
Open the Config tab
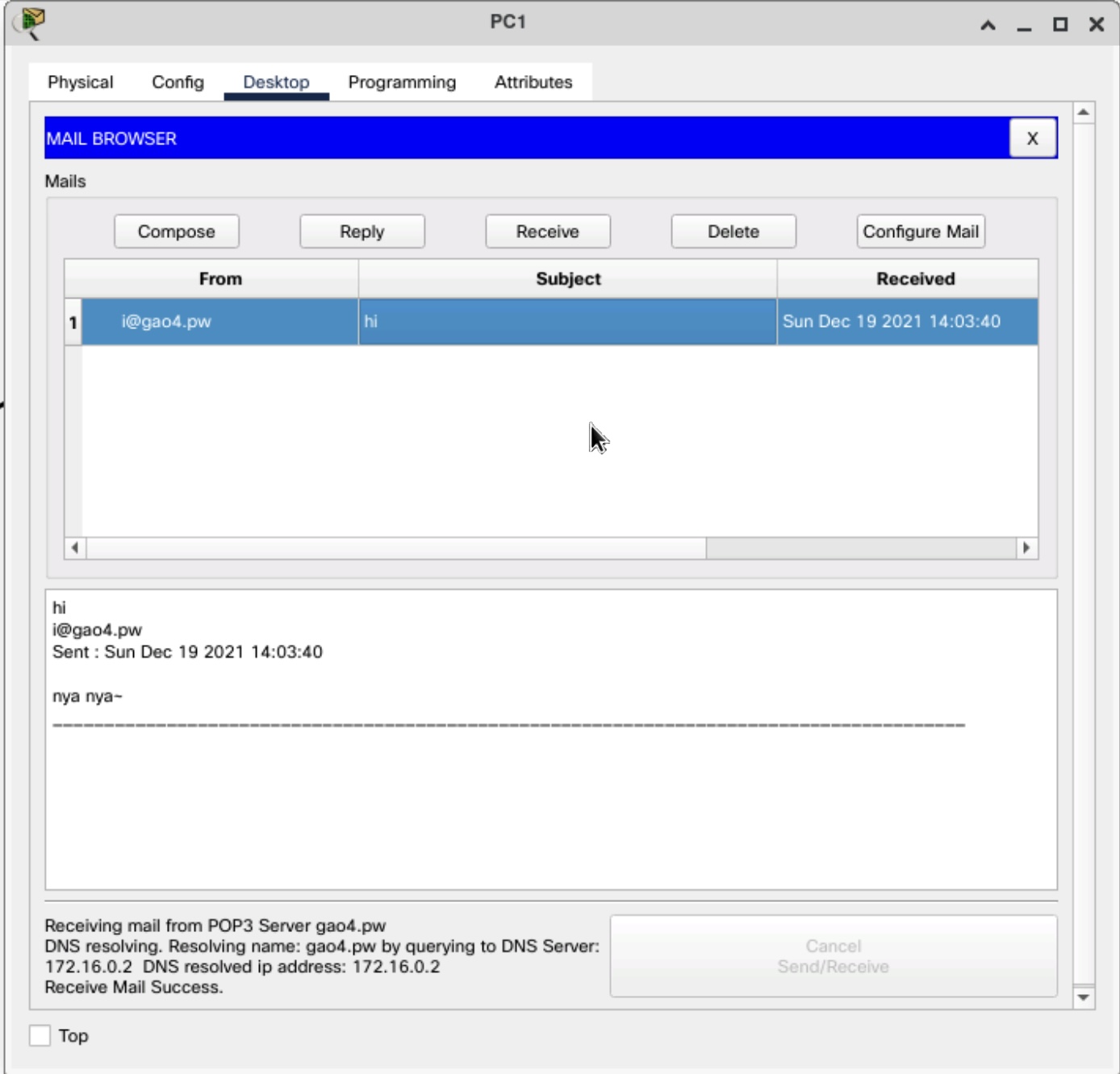(x=178, y=82)
